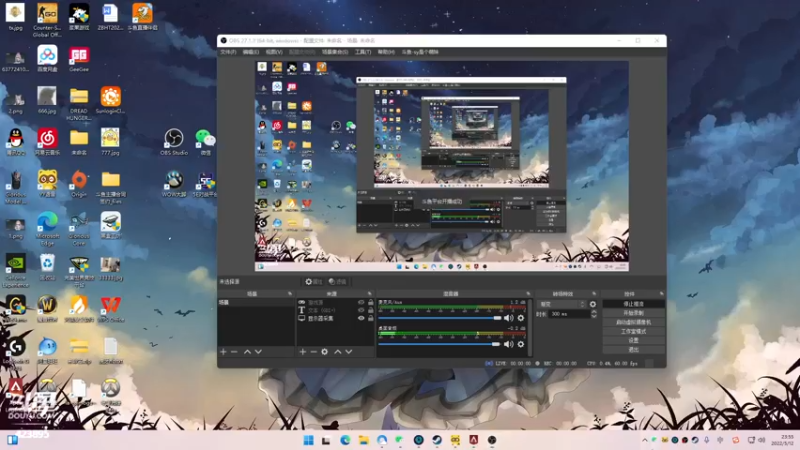Click Stop Streaming (停止推流) button
Screen dimensions: 800x450
[x=634, y=304]
